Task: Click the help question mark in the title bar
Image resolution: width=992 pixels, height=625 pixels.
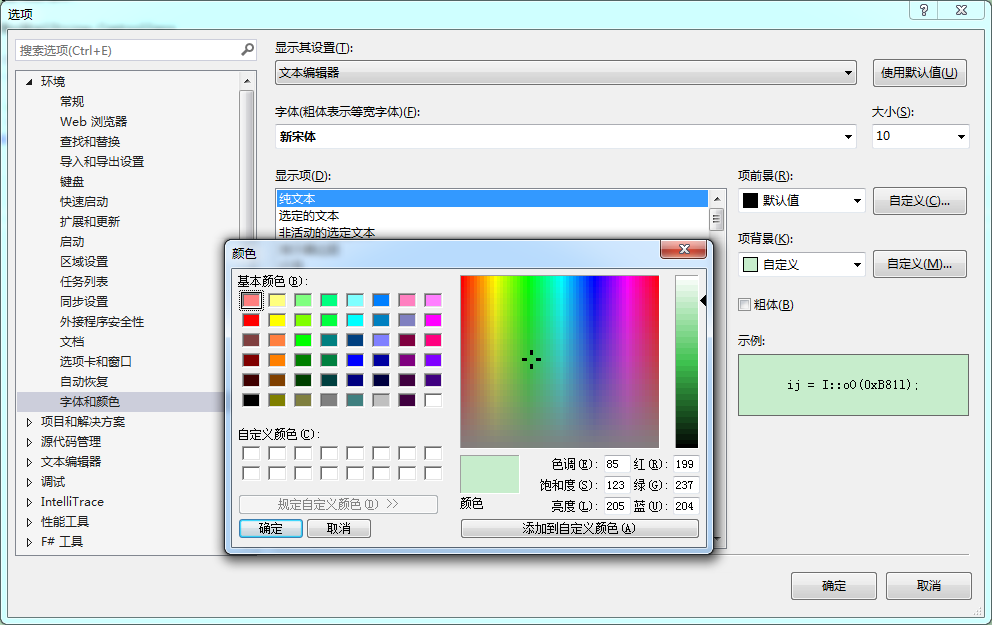Action: point(922,11)
